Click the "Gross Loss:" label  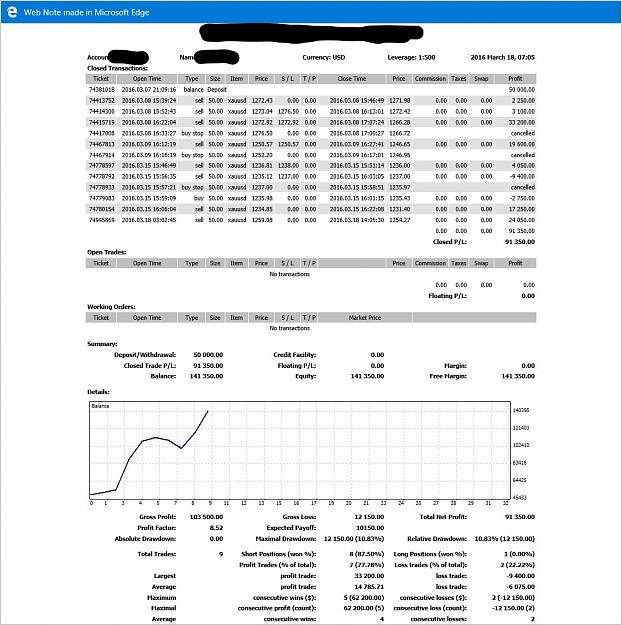pos(299,517)
